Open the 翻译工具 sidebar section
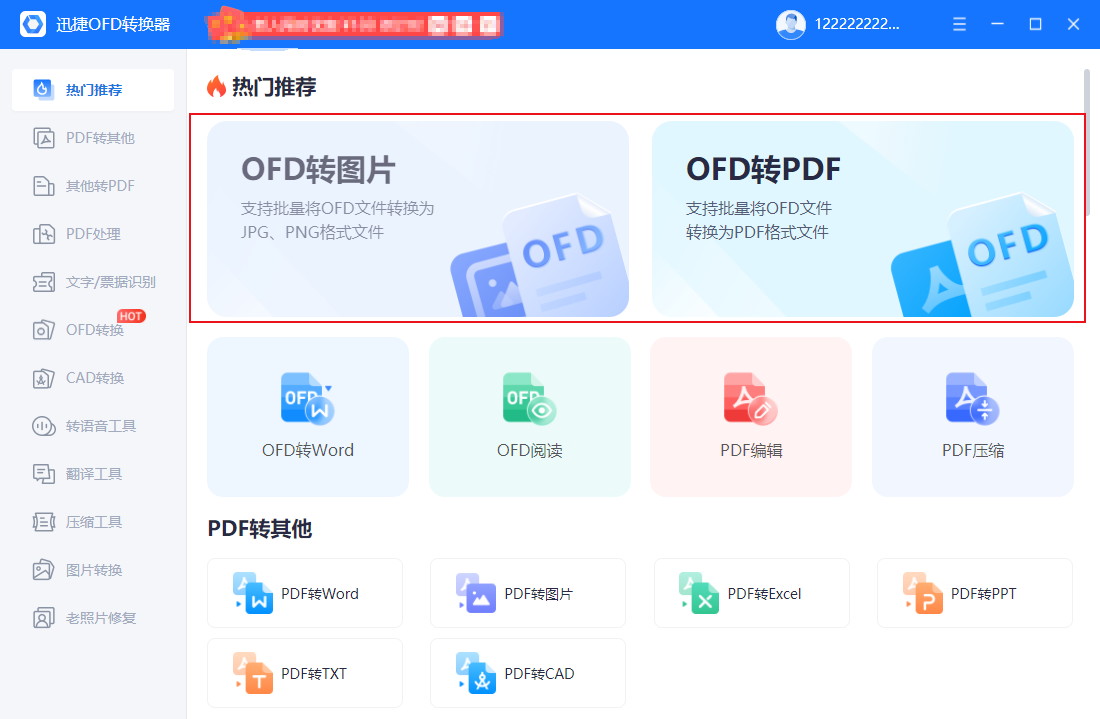Viewport: 1100px width, 719px height. [92, 473]
